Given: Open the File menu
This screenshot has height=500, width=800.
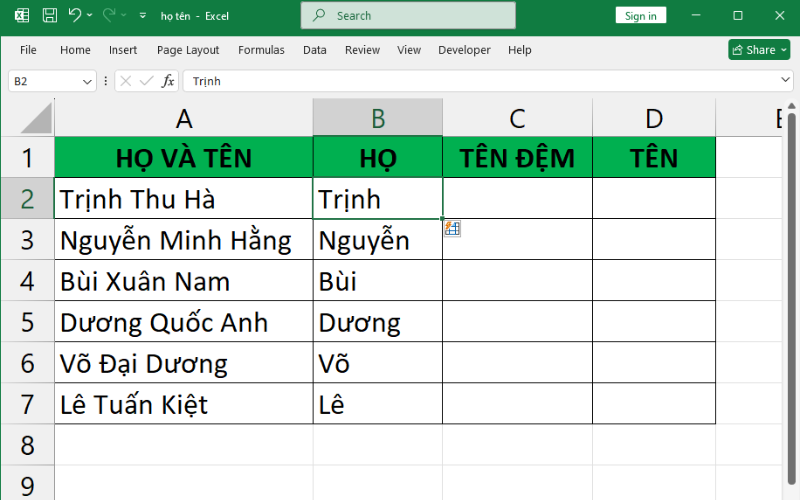Looking at the screenshot, I should pos(28,50).
